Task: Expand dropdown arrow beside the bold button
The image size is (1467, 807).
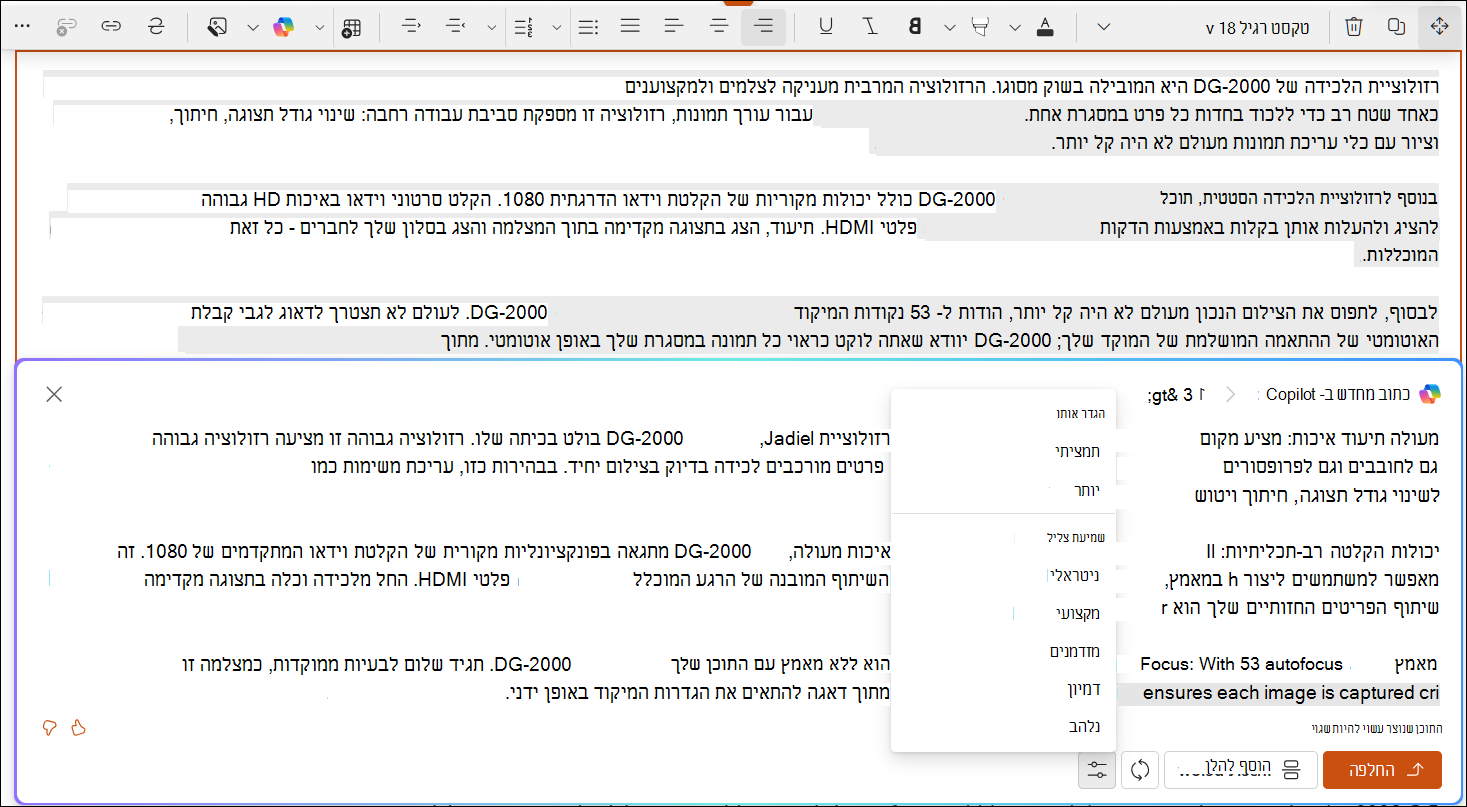Action: point(949,27)
